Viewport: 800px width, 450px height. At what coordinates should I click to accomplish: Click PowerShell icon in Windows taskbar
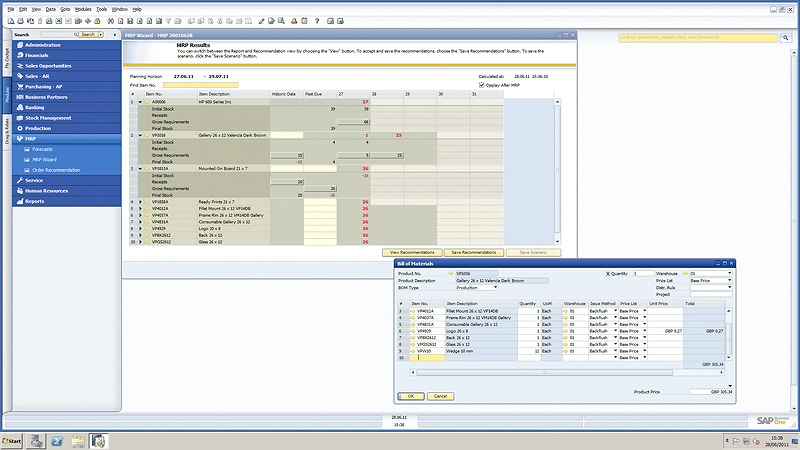pos(57,441)
